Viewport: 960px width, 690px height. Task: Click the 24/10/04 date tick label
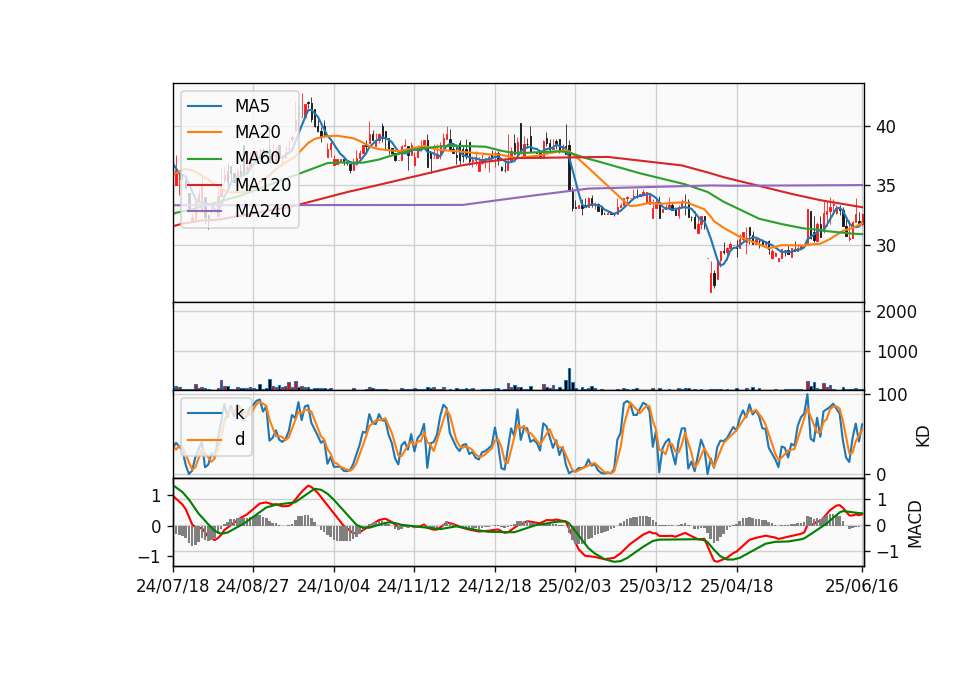[334, 586]
